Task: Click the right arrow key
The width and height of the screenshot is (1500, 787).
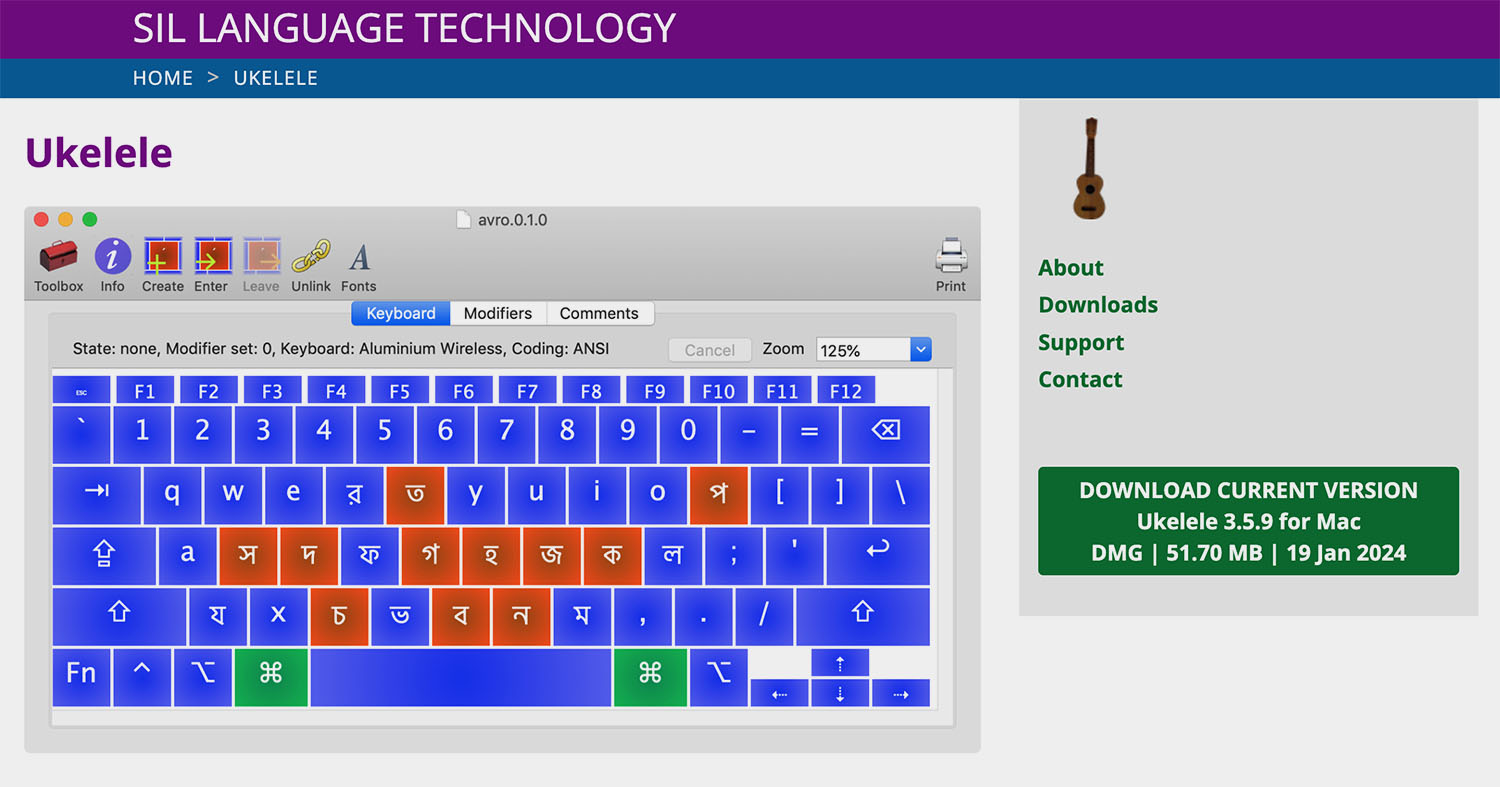Action: pos(901,693)
